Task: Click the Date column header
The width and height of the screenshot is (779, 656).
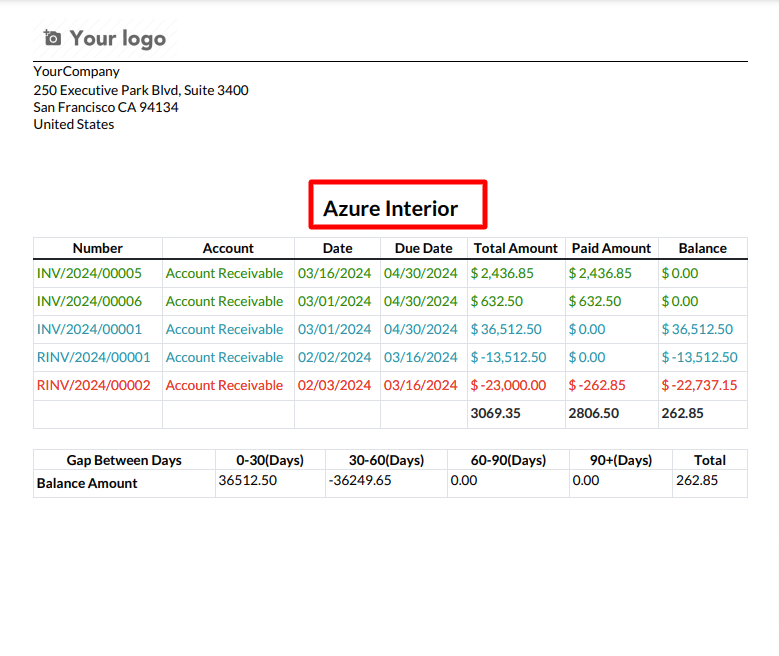Action: click(337, 248)
